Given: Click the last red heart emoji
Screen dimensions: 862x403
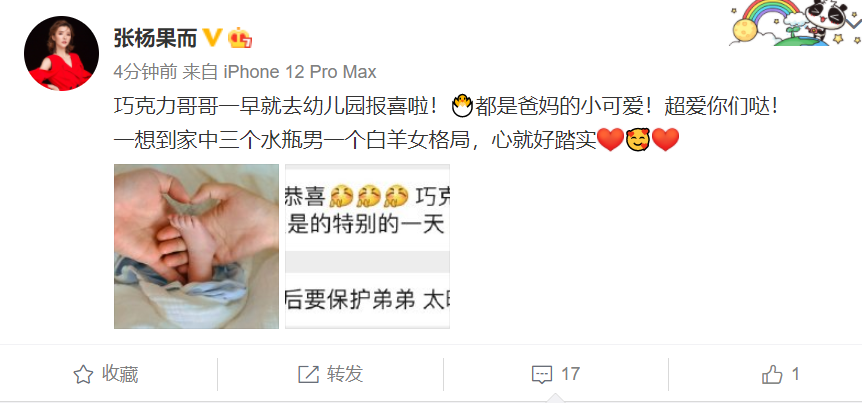Looking at the screenshot, I should 665,140.
